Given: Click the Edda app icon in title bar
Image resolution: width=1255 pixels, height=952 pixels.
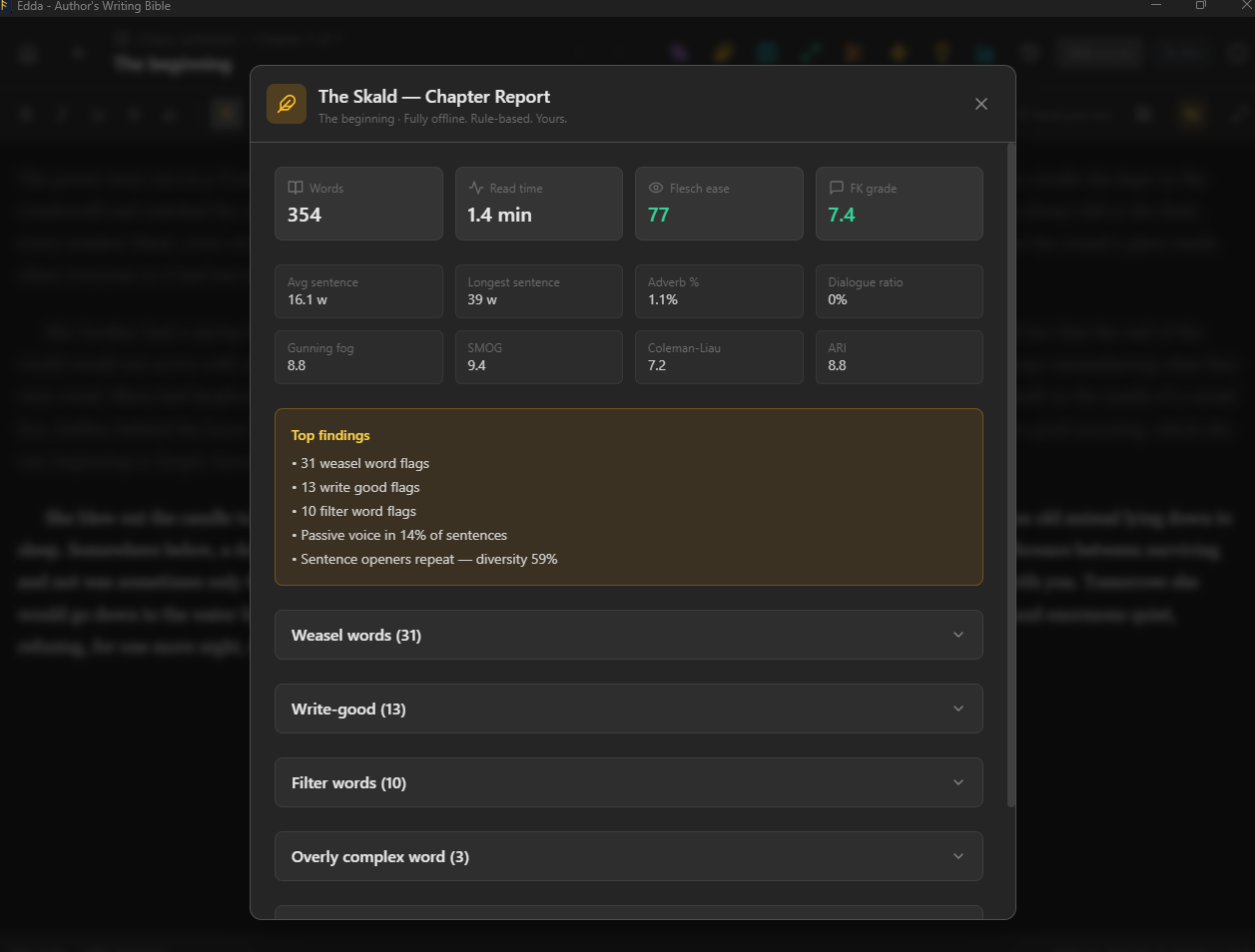Looking at the screenshot, I should (x=5, y=6).
